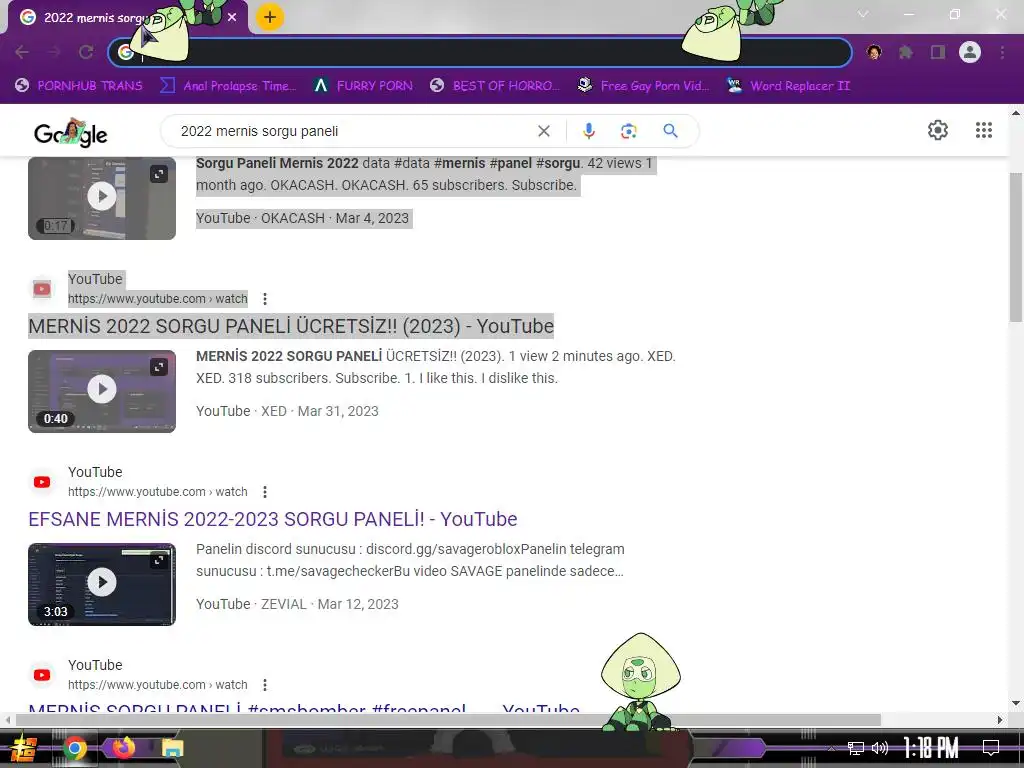The width and height of the screenshot is (1024, 768).
Task: Expand the ZEVIAL video preview icon
Action: coord(159,560)
